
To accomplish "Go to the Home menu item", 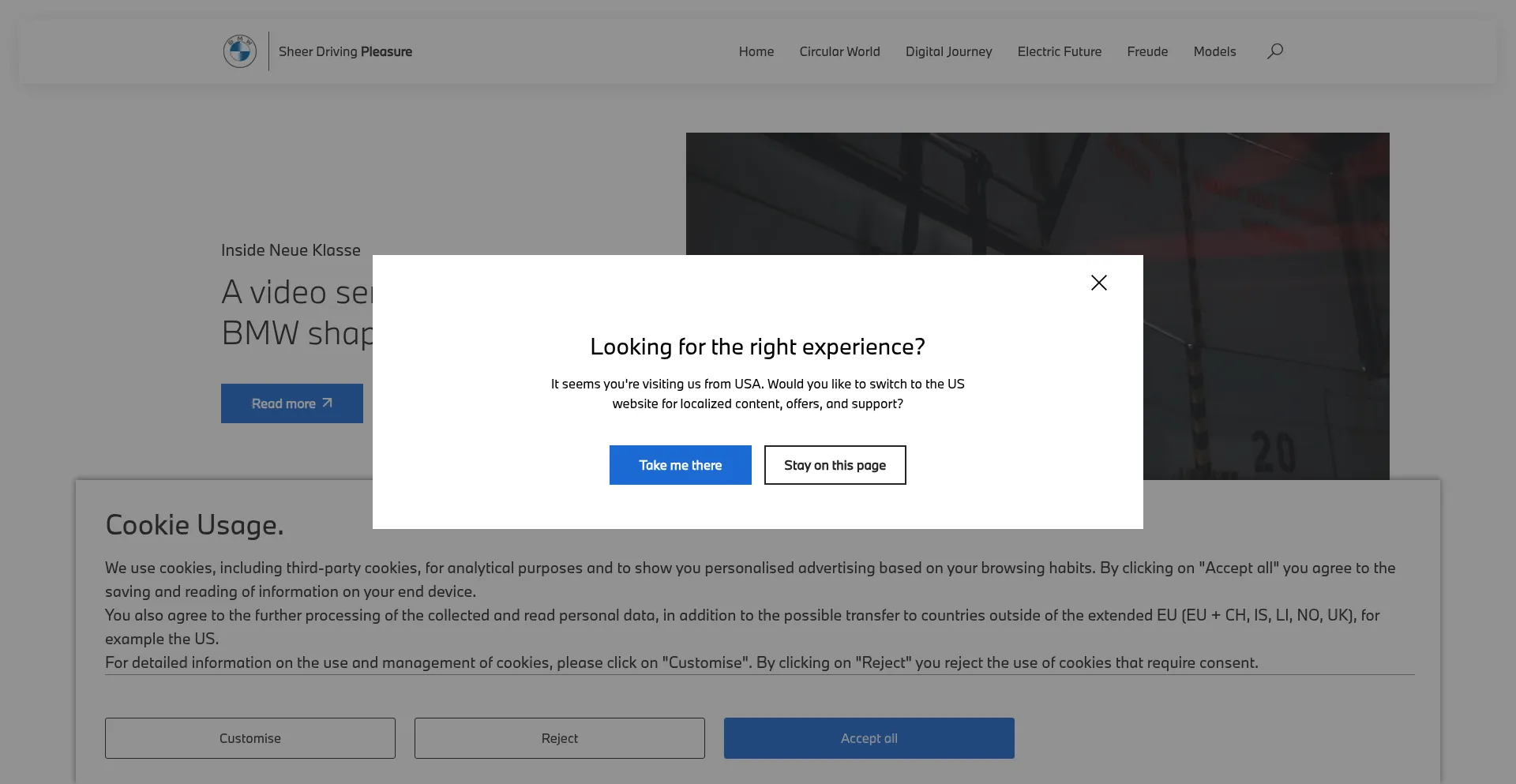I will click(x=756, y=51).
